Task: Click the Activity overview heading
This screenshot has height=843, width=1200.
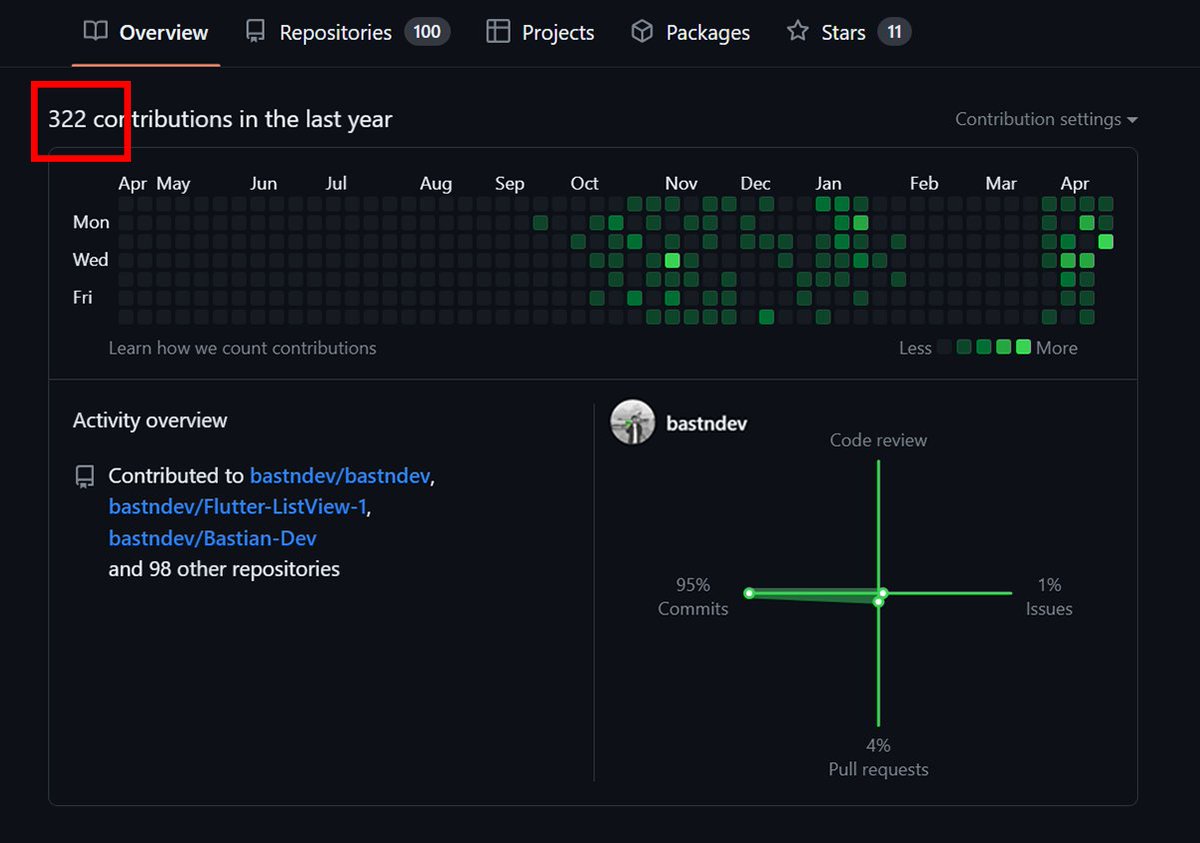Action: (150, 421)
